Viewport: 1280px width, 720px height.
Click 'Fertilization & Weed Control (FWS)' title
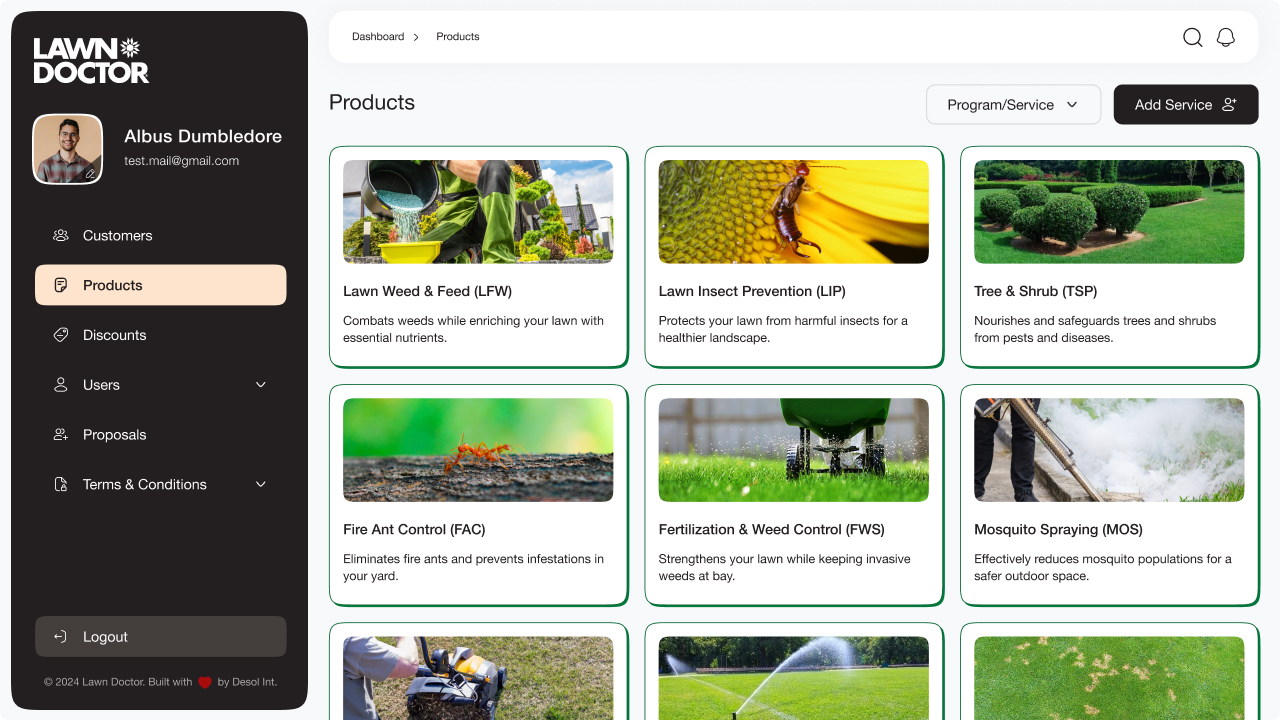click(x=772, y=530)
